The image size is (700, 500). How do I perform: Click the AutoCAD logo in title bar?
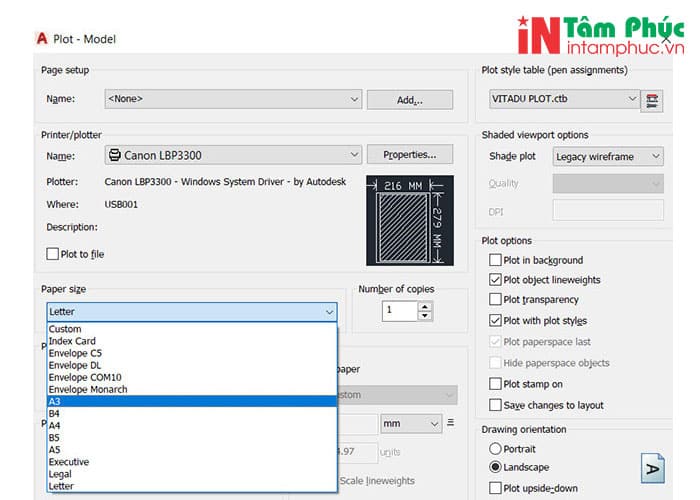click(42, 39)
